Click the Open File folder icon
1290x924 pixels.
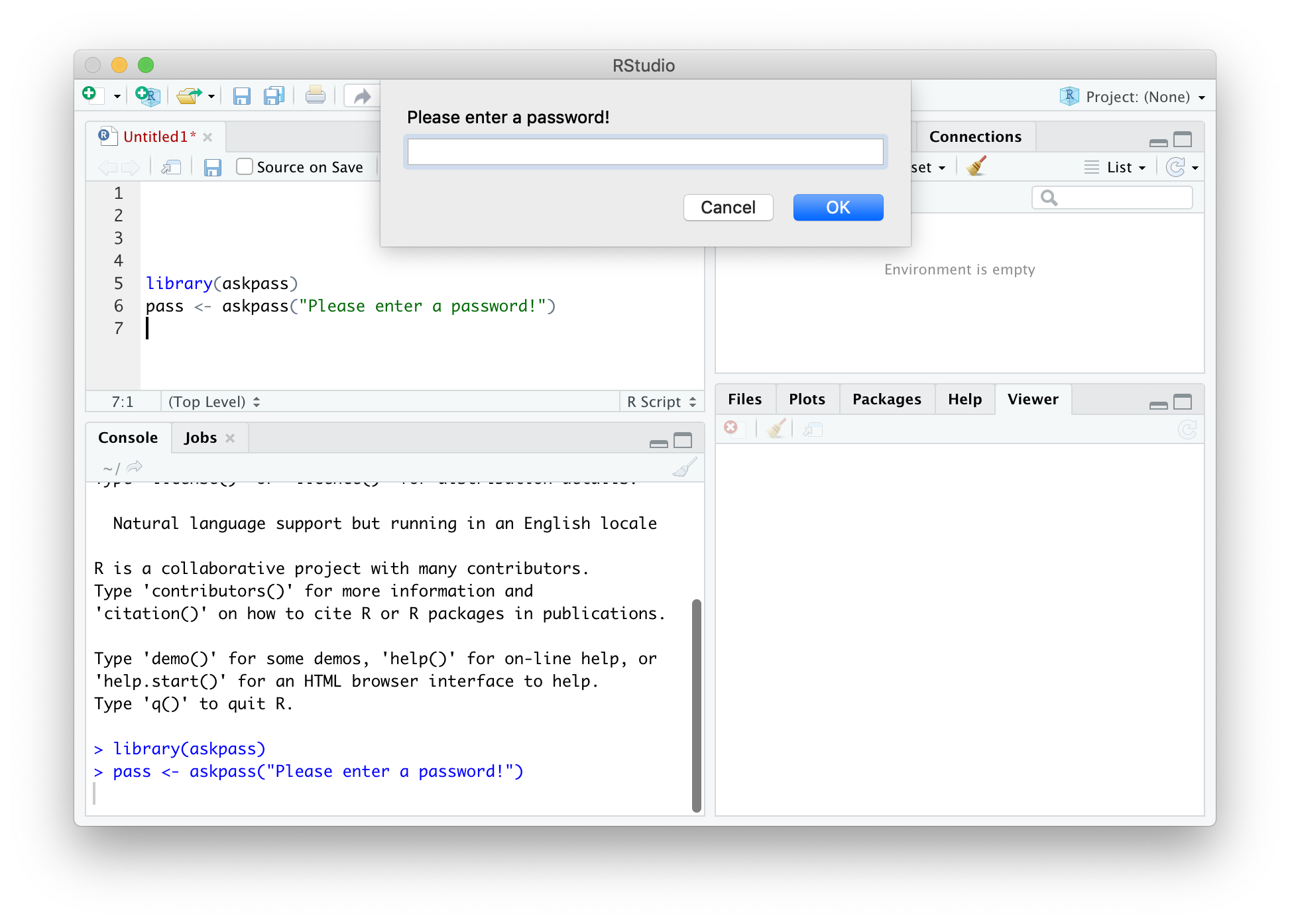(x=190, y=96)
